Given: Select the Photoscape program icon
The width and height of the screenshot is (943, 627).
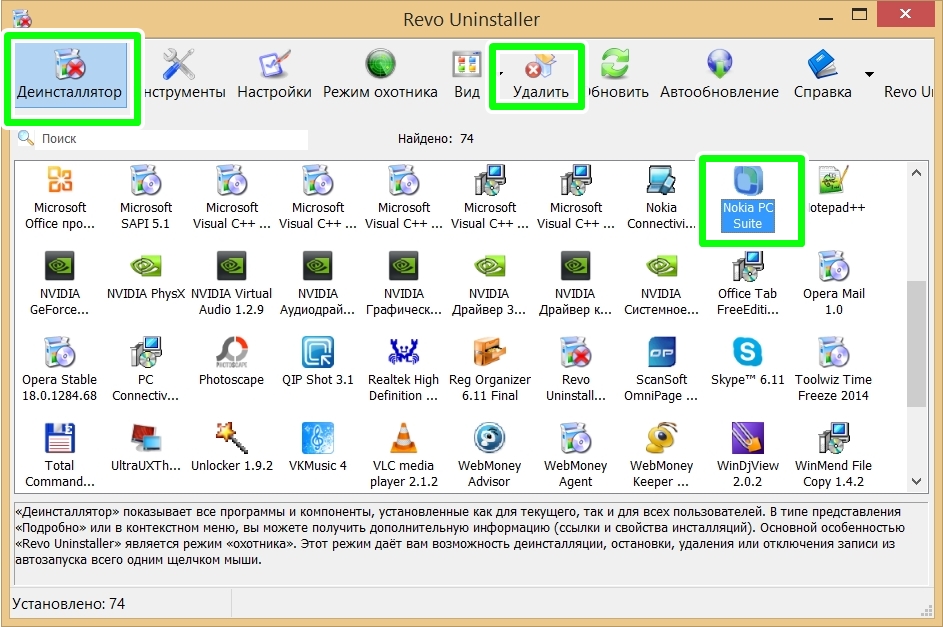Looking at the screenshot, I should click(x=231, y=362).
